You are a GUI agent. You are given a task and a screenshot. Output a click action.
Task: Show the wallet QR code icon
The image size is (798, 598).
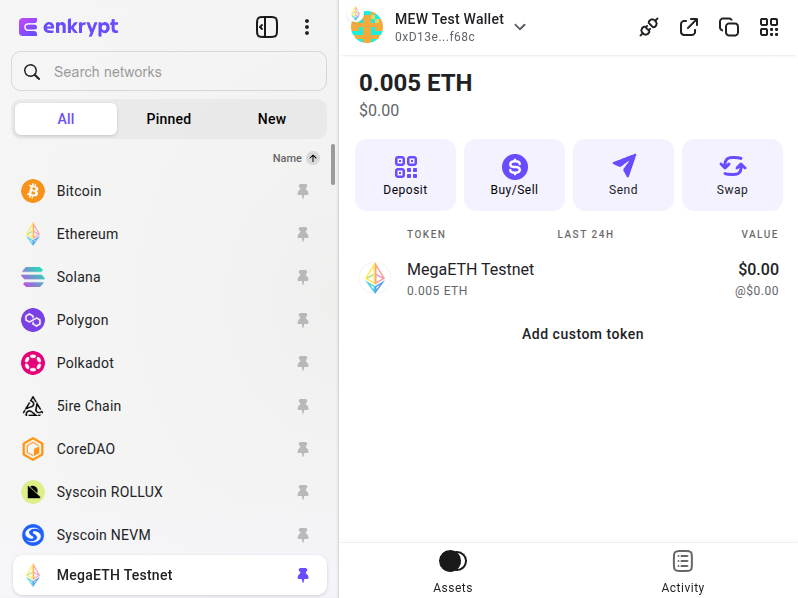769,27
